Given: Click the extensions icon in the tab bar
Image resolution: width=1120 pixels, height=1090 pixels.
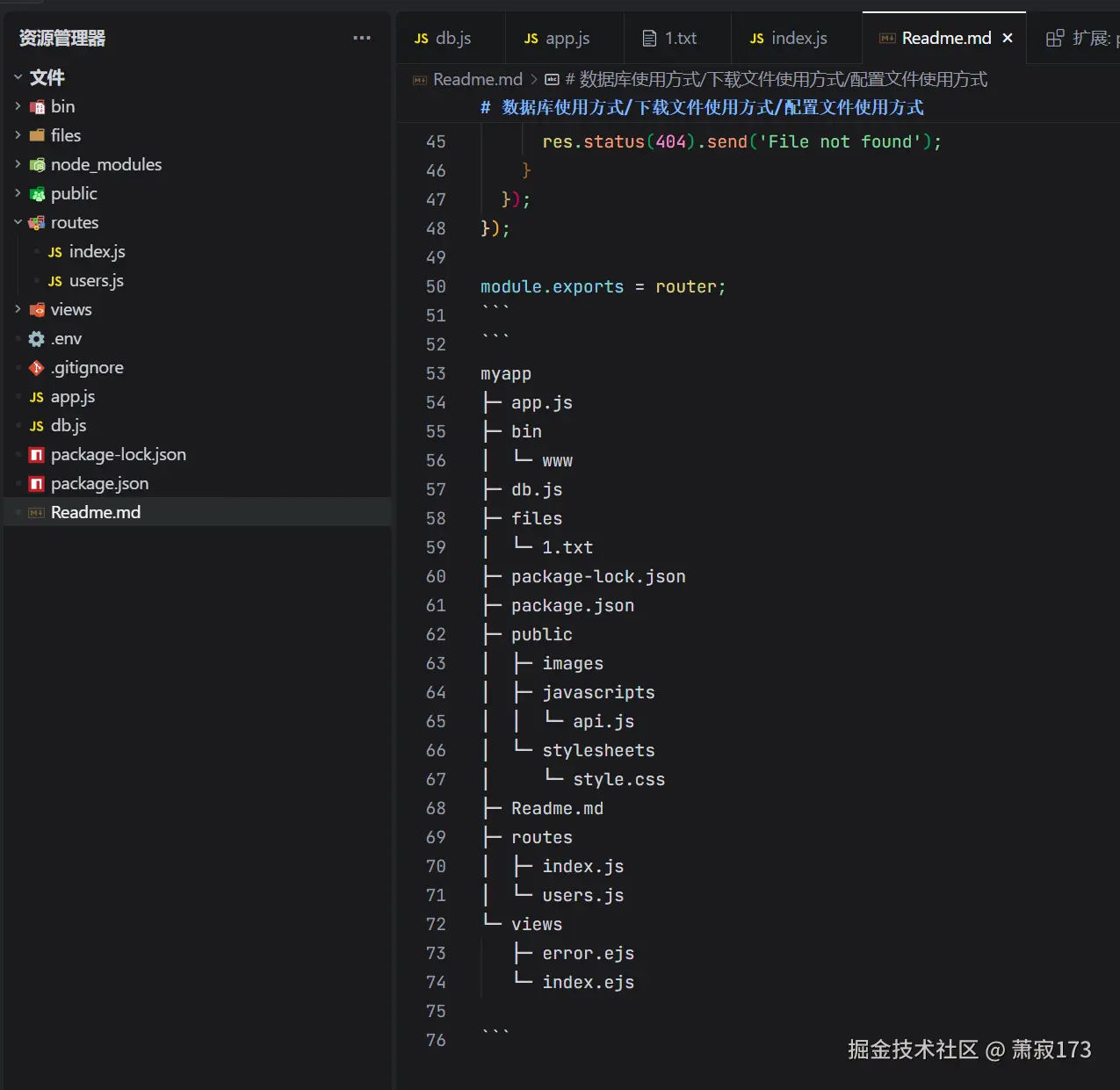Looking at the screenshot, I should (x=1054, y=39).
